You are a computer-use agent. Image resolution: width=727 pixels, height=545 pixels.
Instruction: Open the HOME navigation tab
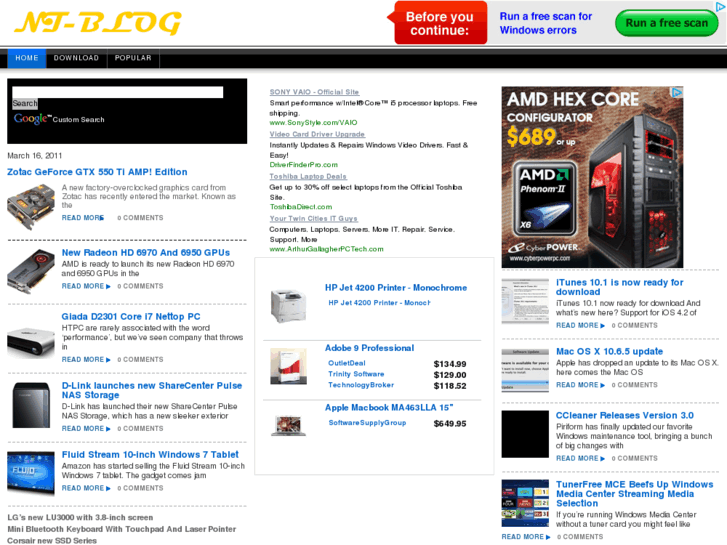pyautogui.click(x=27, y=58)
